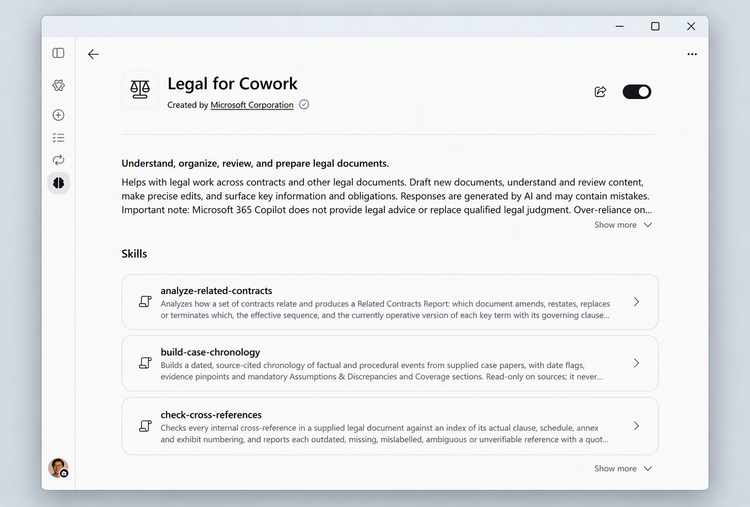This screenshot has width=750, height=507.
Task: Share Legal for Cowork via share icon
Action: point(600,92)
